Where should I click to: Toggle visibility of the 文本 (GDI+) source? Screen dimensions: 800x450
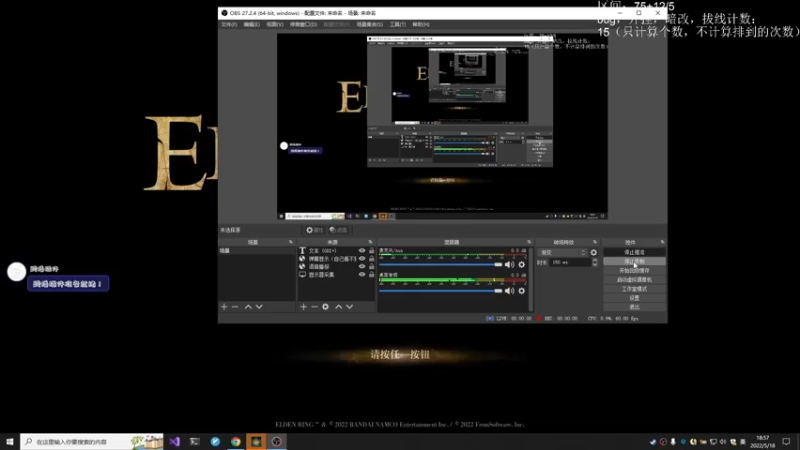click(362, 251)
